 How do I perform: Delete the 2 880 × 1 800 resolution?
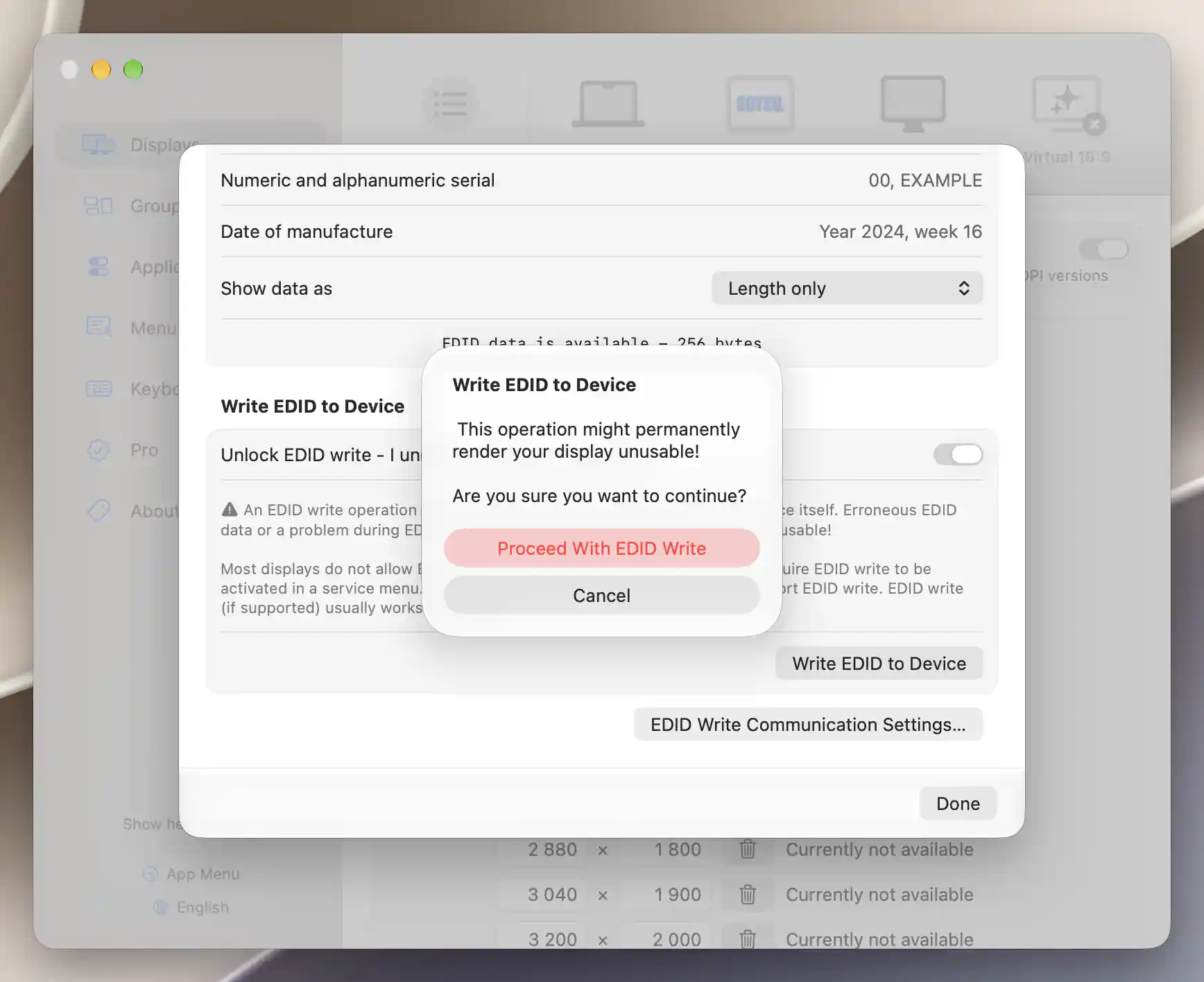pos(748,850)
